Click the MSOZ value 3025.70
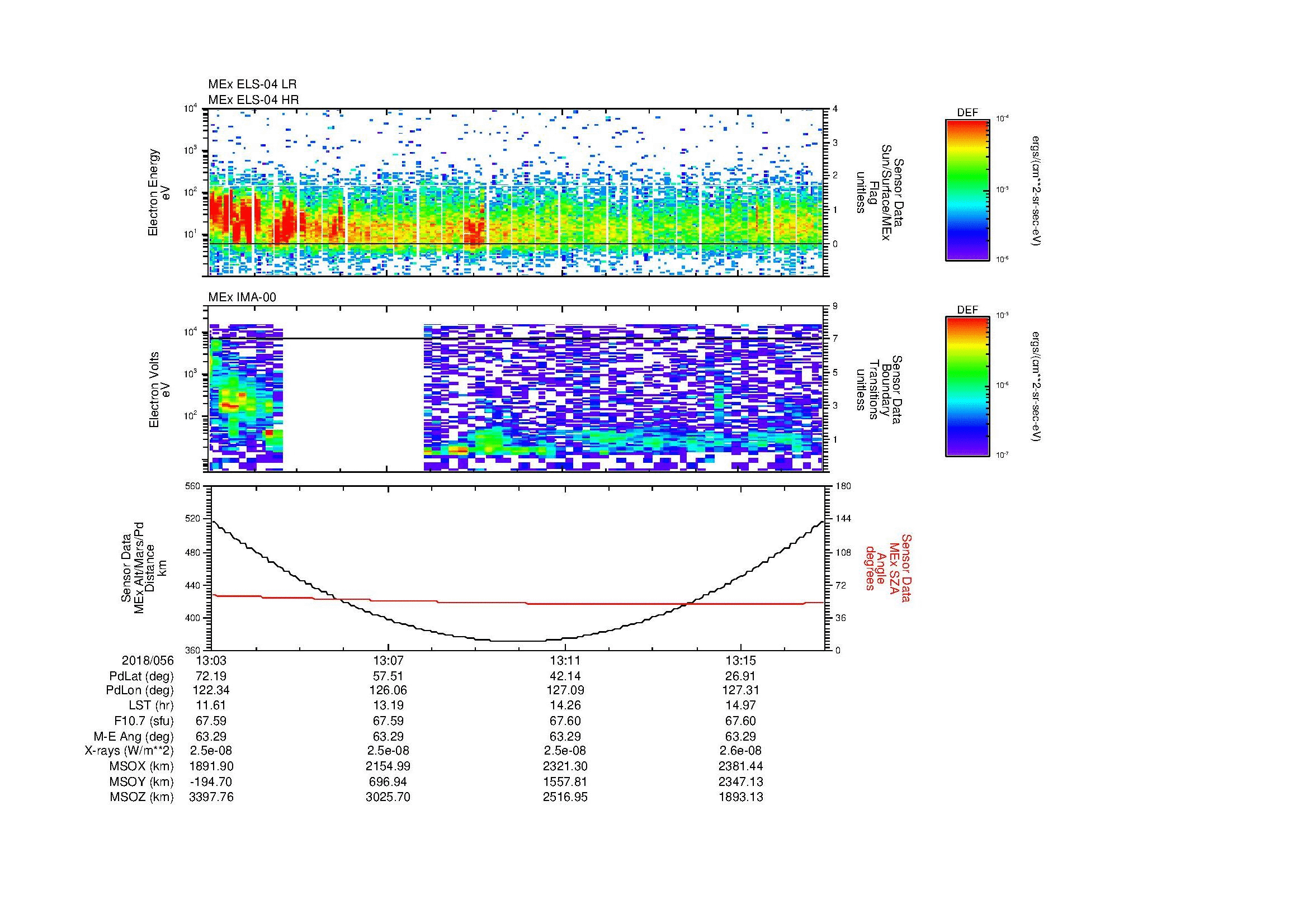 pos(388,797)
